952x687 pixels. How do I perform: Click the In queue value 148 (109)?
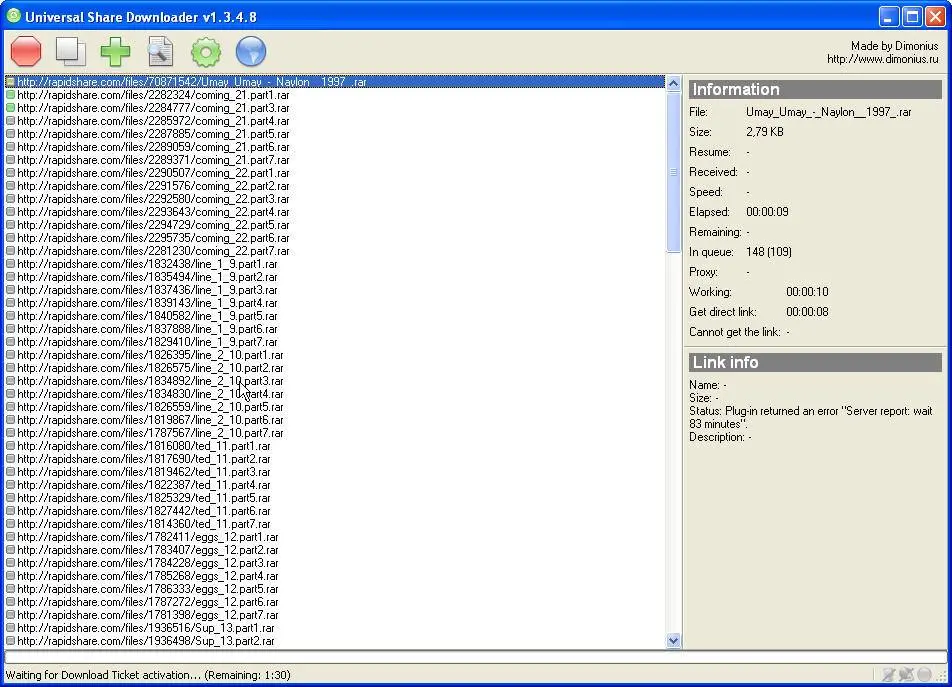click(769, 252)
